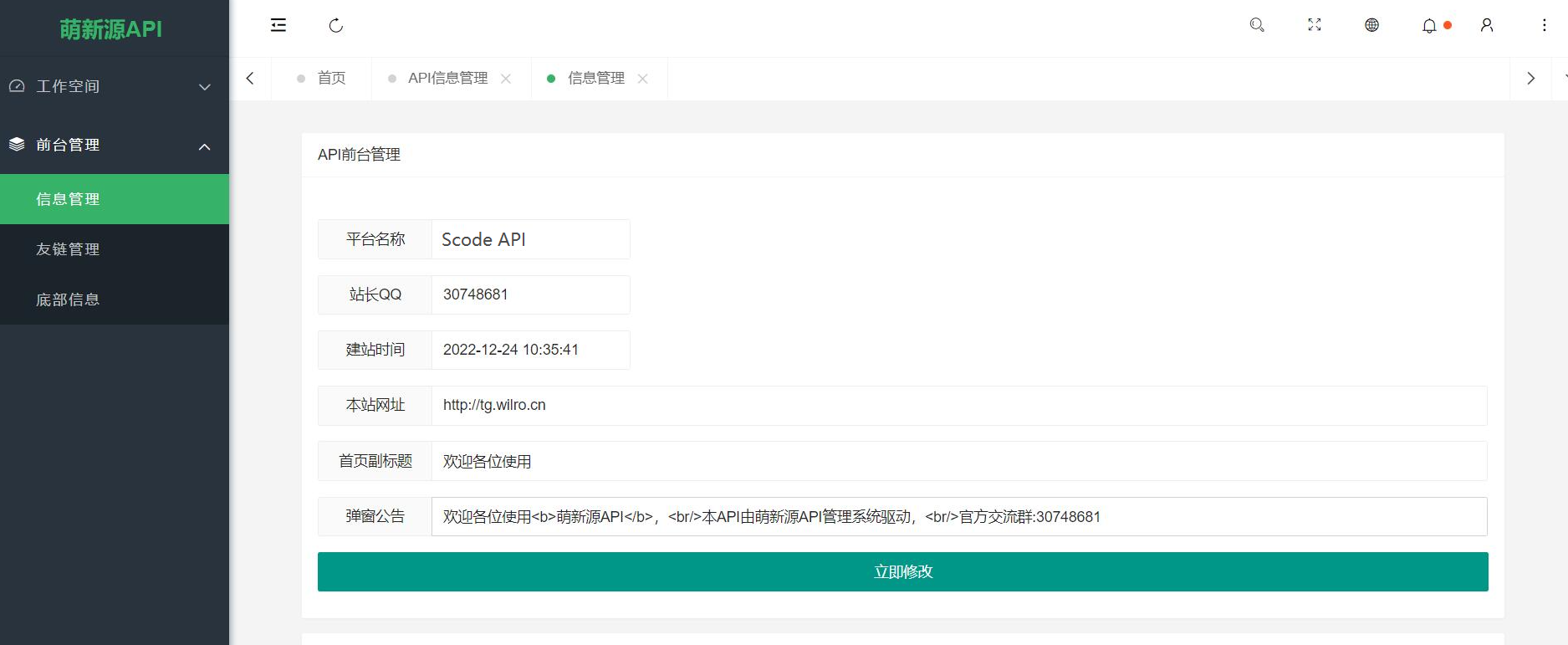The width and height of the screenshot is (1568, 645).
Task: Click the 立即修改 submit button
Action: [x=903, y=572]
